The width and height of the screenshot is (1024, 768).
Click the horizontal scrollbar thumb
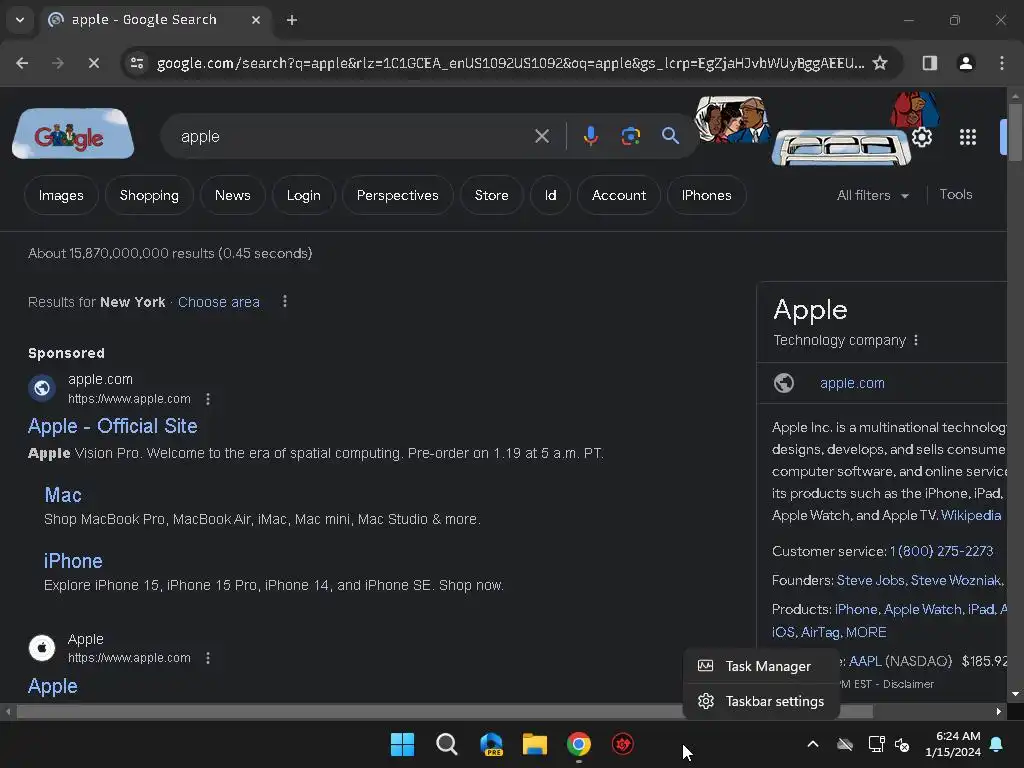444,711
